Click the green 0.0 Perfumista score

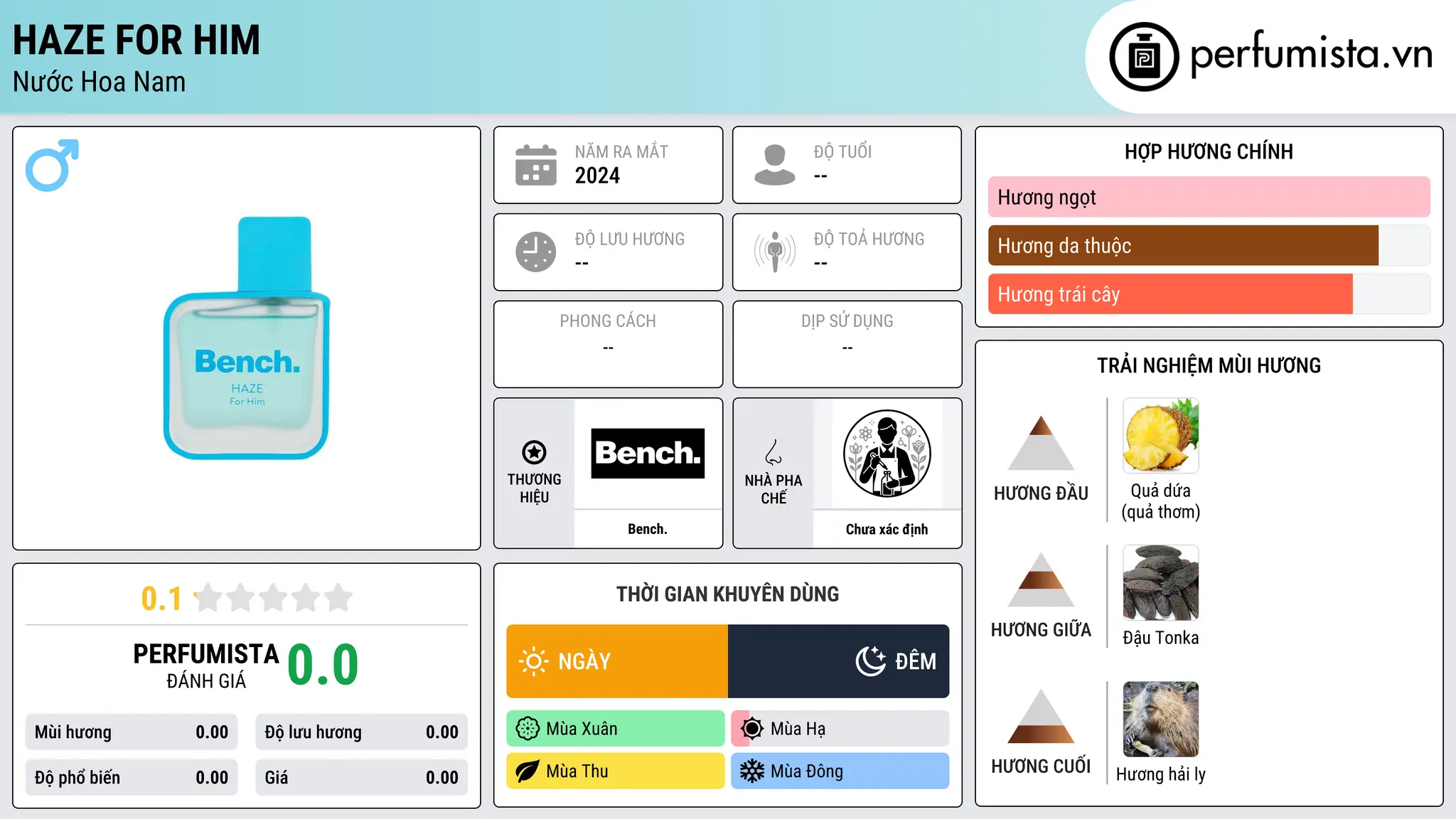tap(323, 665)
